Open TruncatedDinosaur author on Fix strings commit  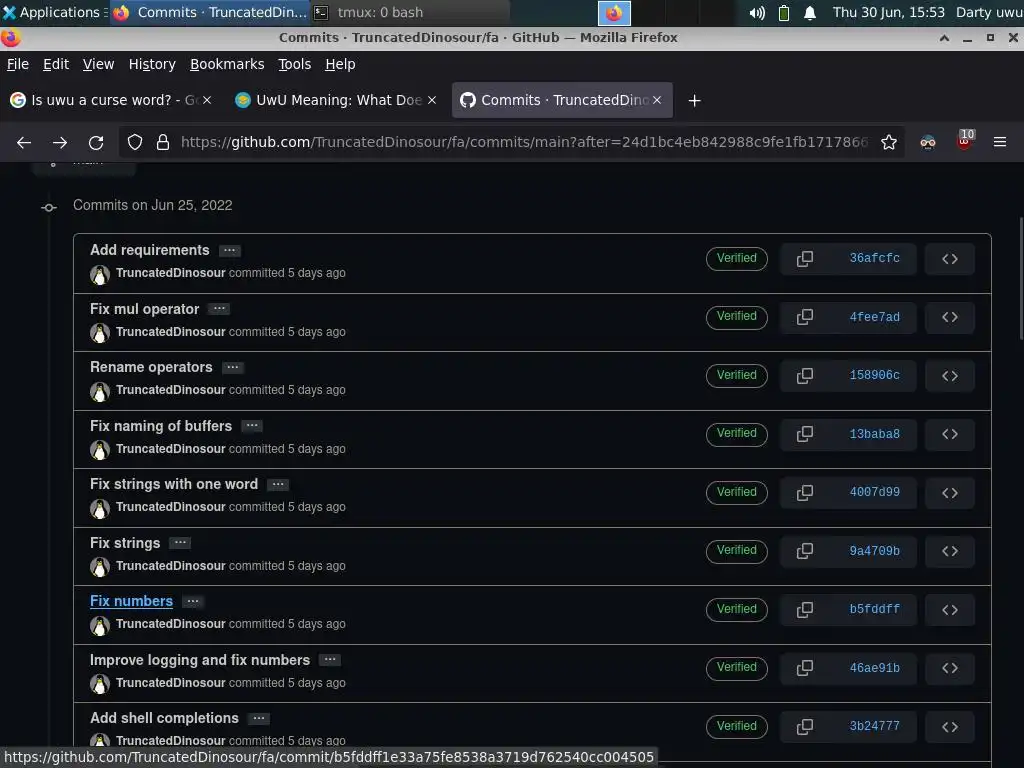pyautogui.click(x=170, y=566)
